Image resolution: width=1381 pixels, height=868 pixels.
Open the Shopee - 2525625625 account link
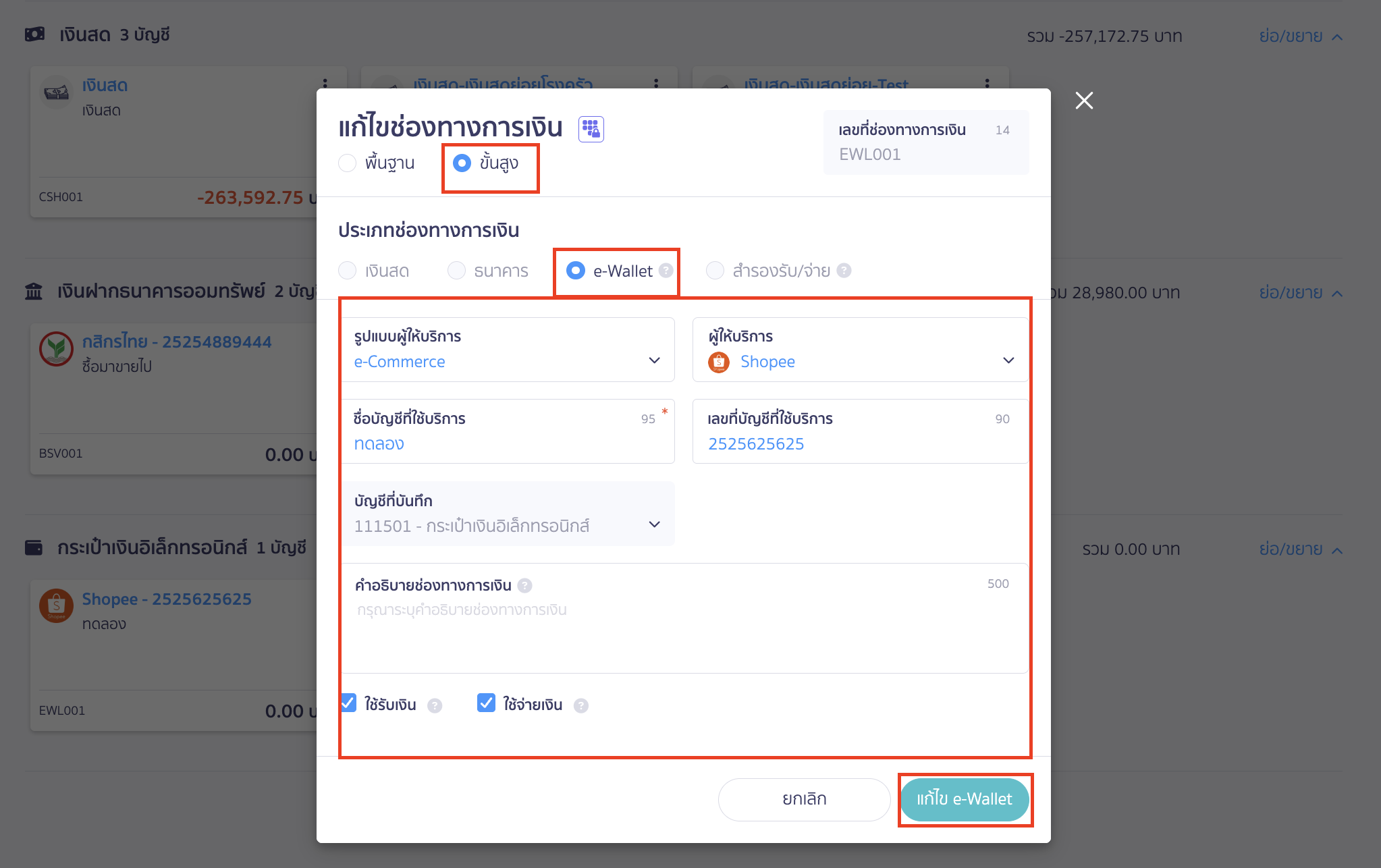(166, 598)
